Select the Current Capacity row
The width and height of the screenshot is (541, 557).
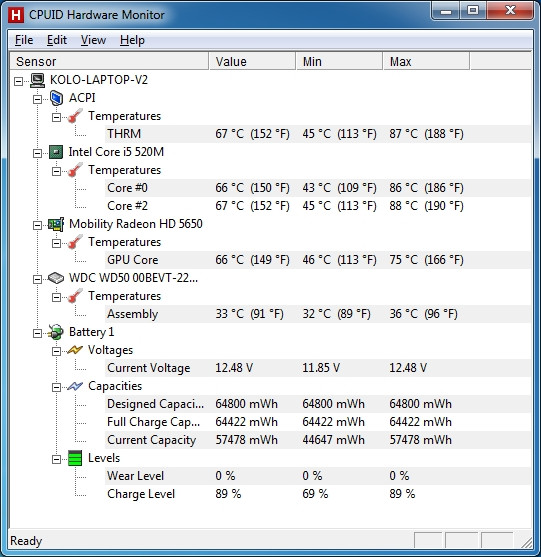[318, 440]
